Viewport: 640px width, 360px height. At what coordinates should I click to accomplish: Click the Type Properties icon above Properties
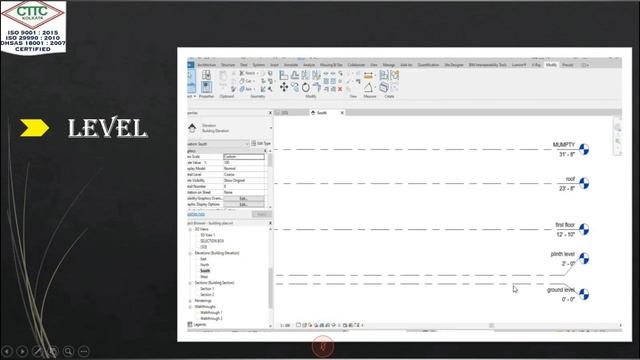click(x=206, y=74)
